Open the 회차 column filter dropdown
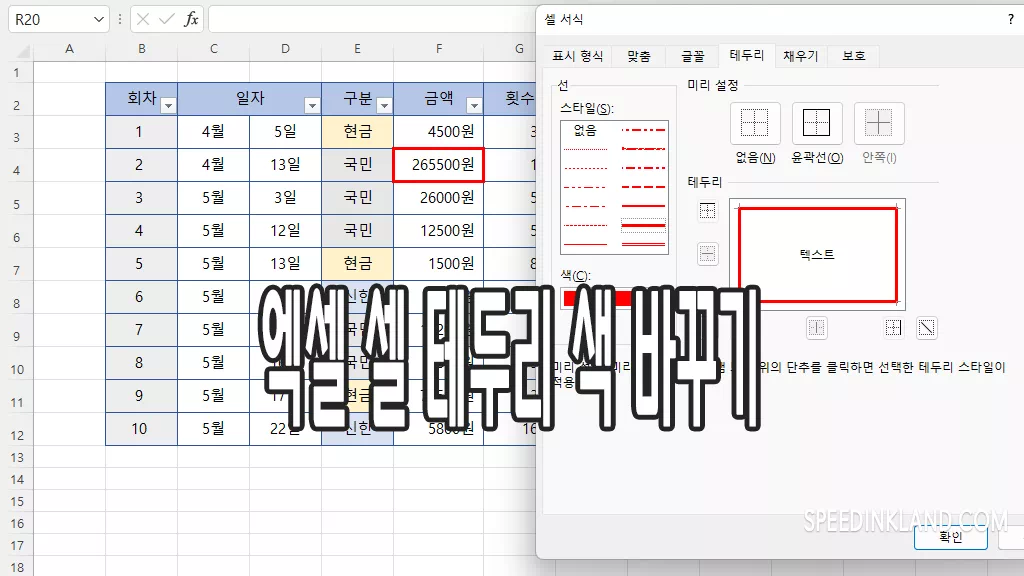1024x576 pixels. pos(168,105)
